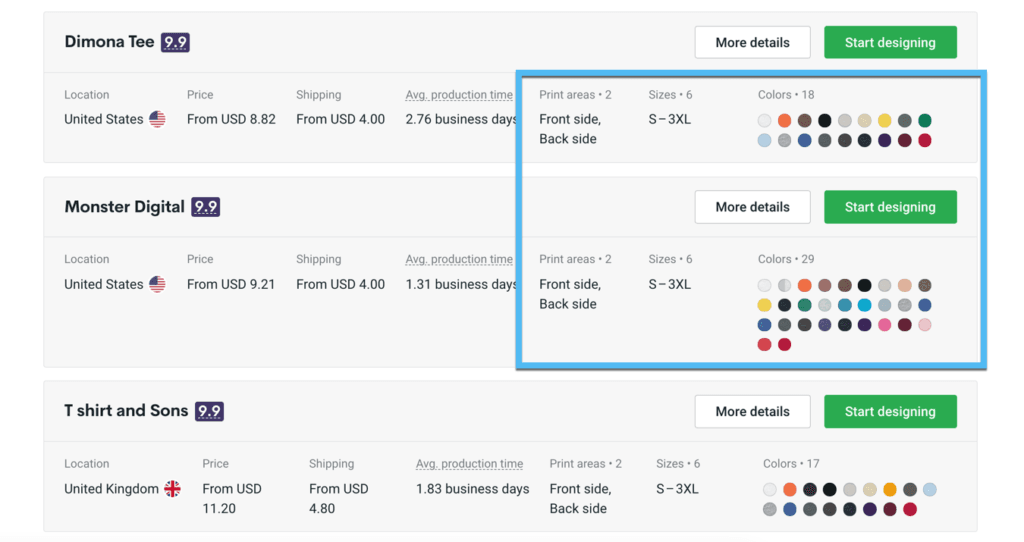Pick the bright red swatch in Dimona Tee colors
This screenshot has width=1024, height=542.
pos(925,140)
